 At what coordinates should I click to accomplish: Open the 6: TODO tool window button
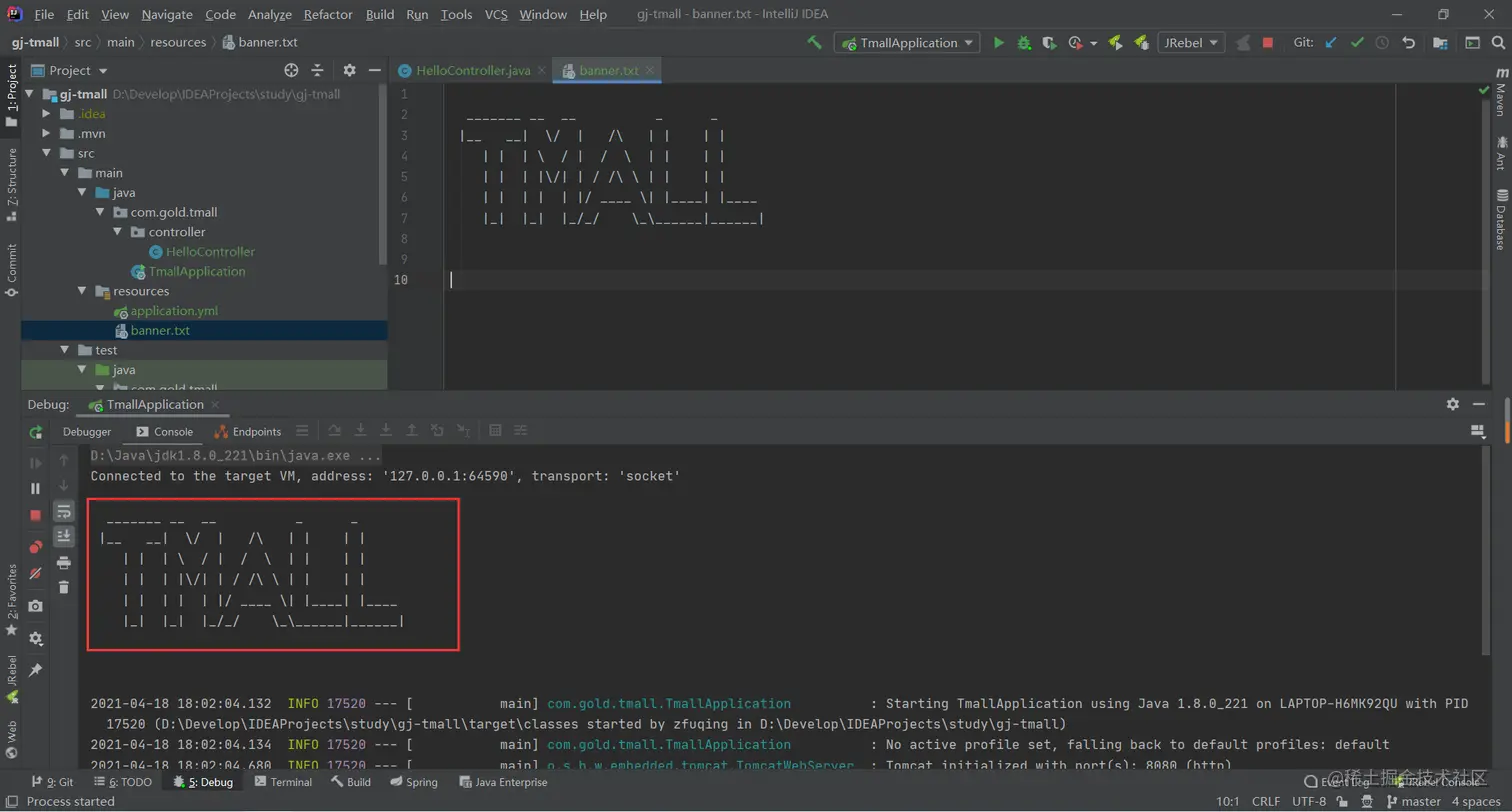point(122,782)
